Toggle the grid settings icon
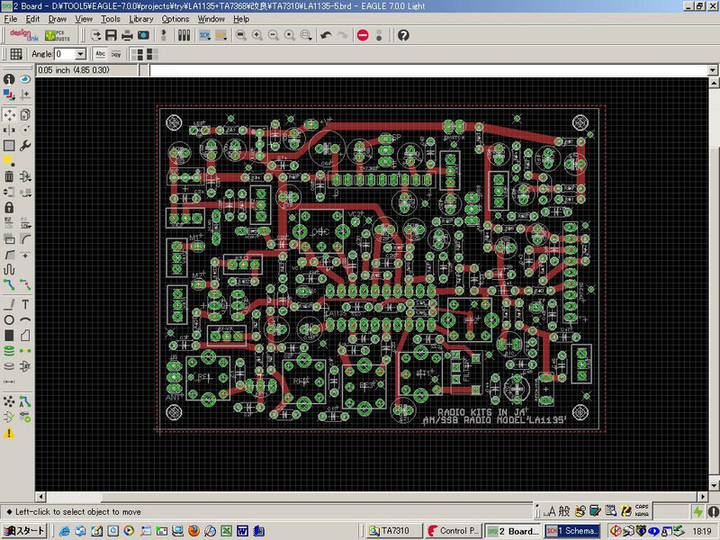The width and height of the screenshot is (720, 540). (16, 54)
